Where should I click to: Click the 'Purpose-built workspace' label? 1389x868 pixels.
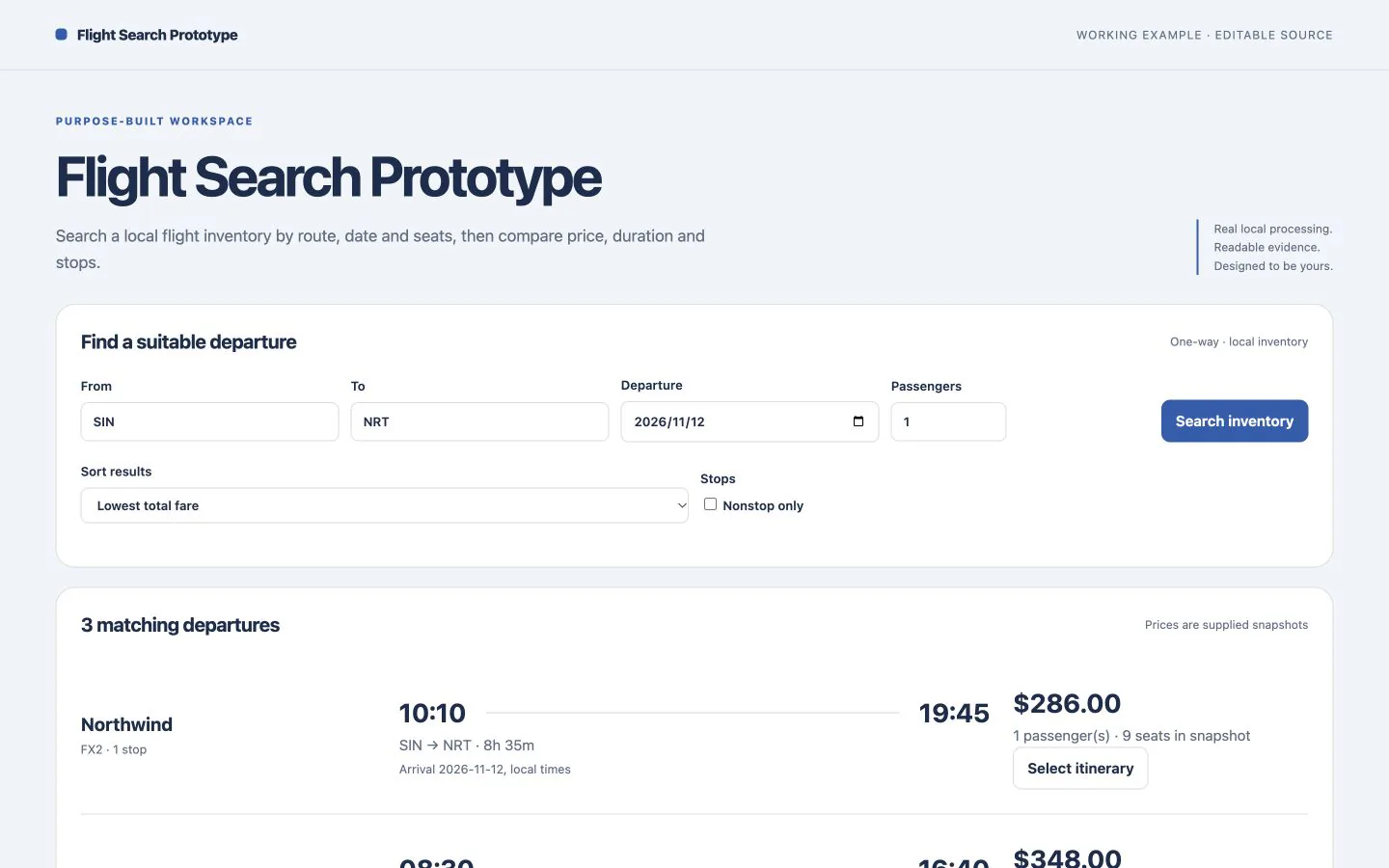tap(154, 122)
